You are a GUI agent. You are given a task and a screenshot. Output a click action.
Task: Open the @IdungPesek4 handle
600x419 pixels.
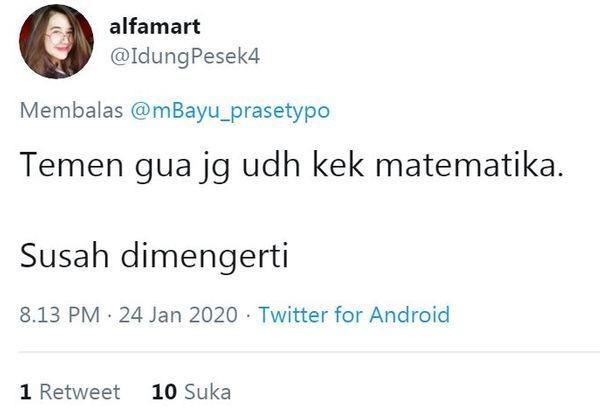pos(185,57)
